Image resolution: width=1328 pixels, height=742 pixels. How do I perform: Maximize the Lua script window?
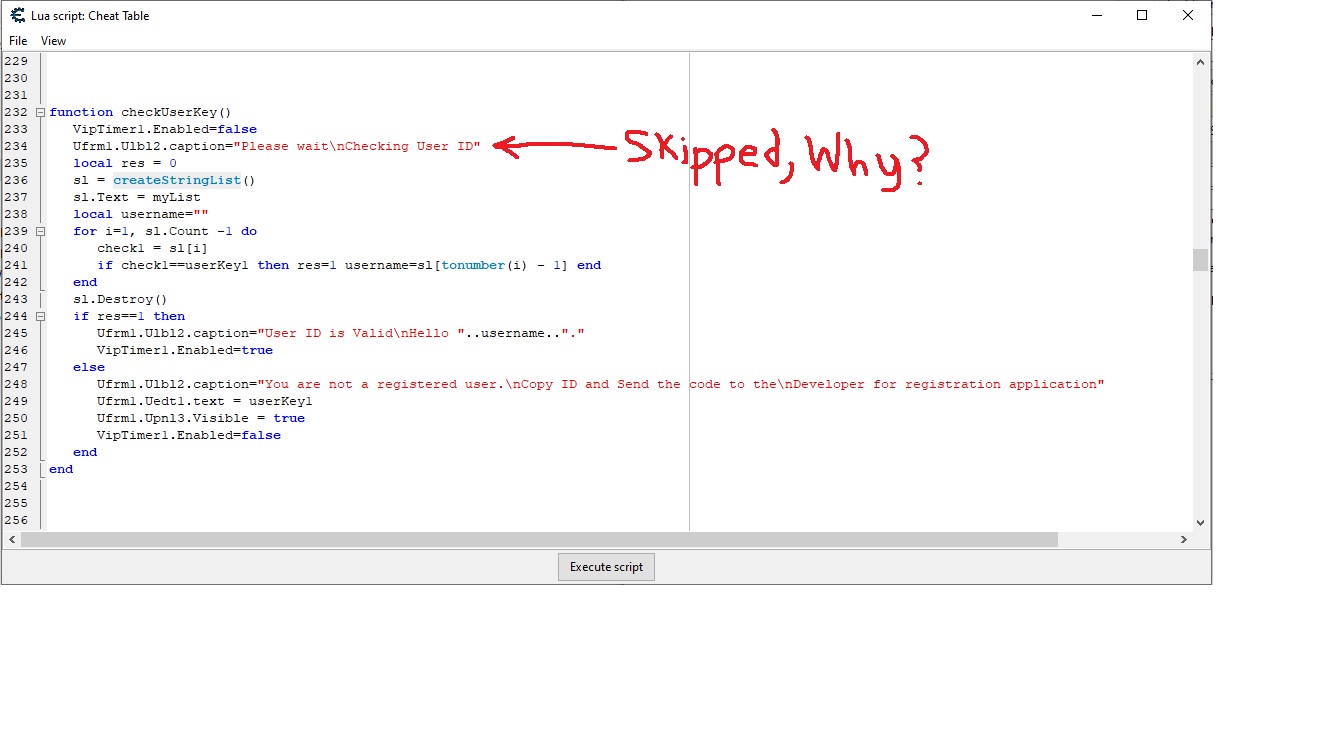tap(1142, 16)
